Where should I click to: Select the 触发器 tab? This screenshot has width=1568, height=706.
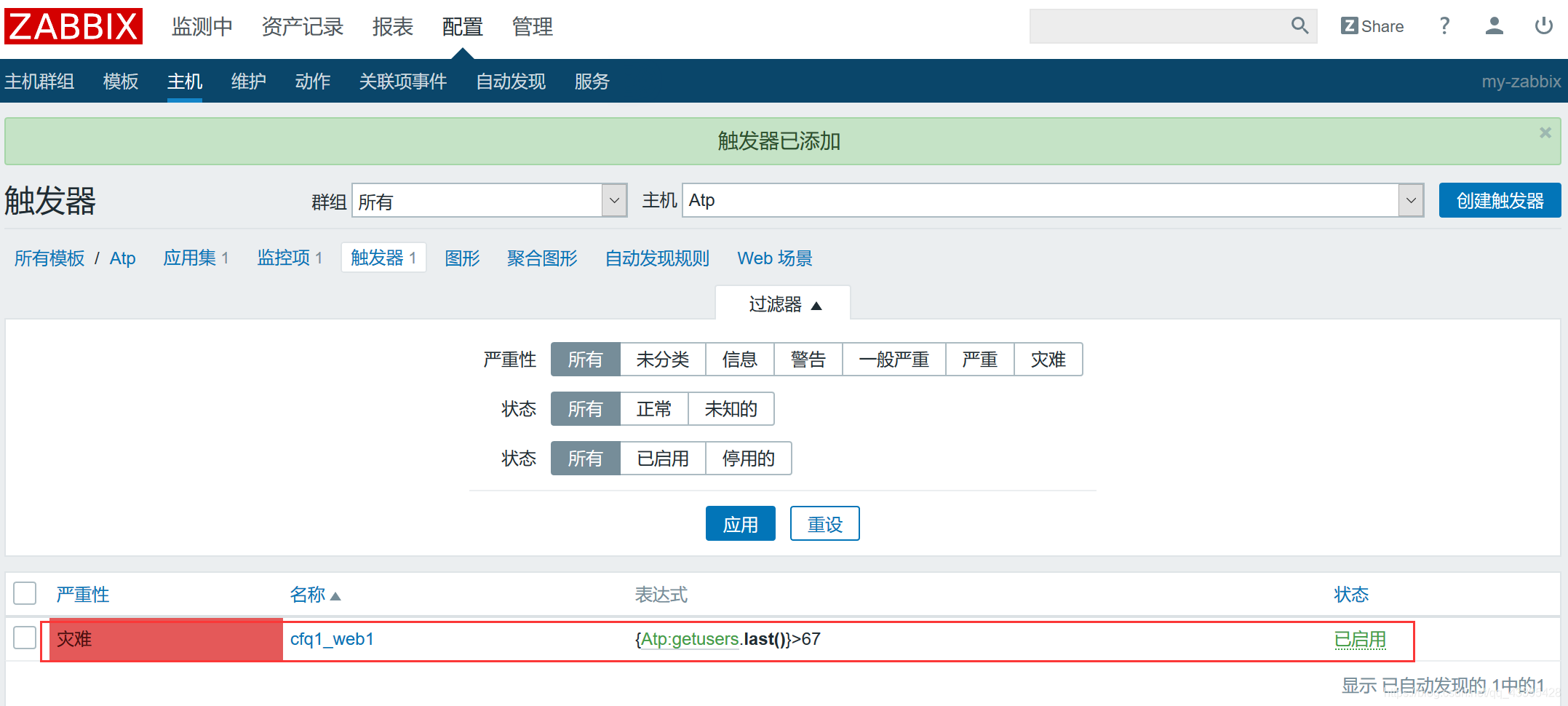click(x=383, y=258)
